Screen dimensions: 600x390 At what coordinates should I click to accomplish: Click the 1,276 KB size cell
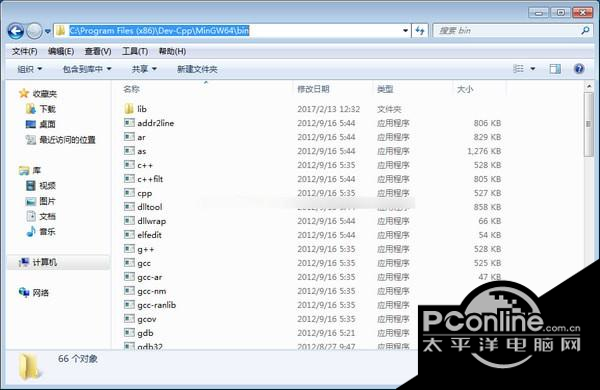point(484,151)
